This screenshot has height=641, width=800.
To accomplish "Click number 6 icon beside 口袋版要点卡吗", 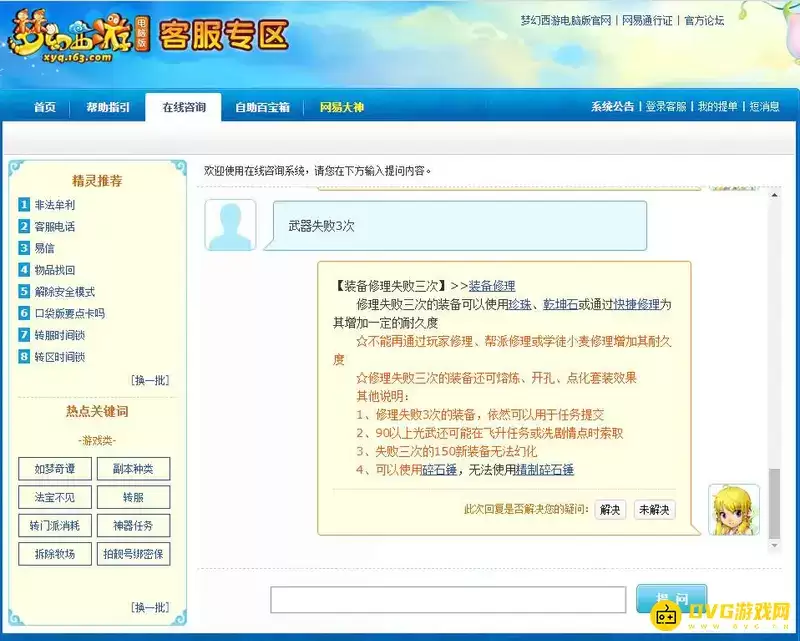I will pyautogui.click(x=24, y=313).
